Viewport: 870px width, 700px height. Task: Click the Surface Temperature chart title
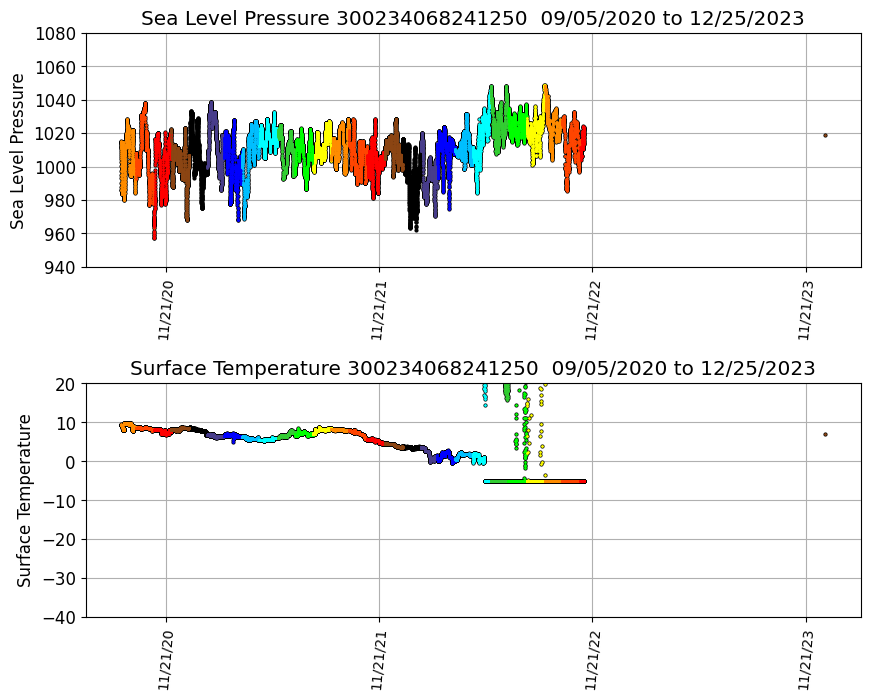472,368
